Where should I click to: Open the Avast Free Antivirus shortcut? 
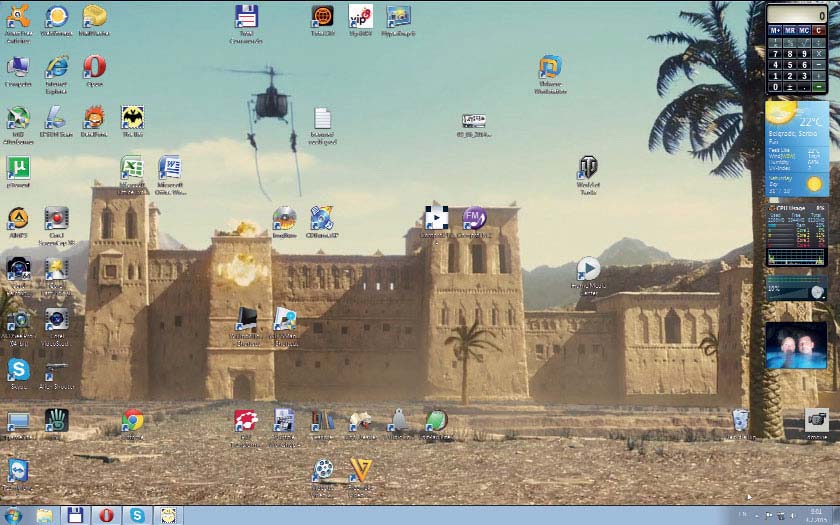coord(18,18)
